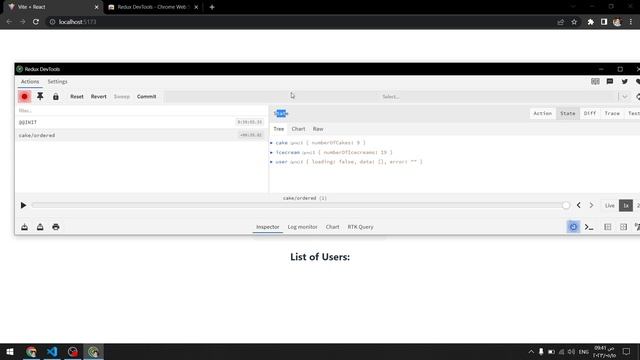
Task: Toggle the persist pin icon
Action: [x=40, y=97]
